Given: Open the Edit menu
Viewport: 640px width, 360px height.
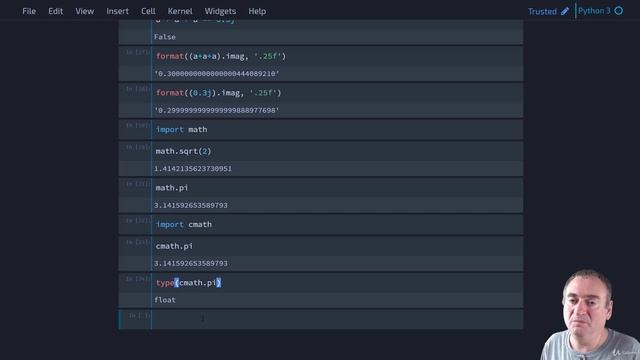Looking at the screenshot, I should (x=56, y=11).
